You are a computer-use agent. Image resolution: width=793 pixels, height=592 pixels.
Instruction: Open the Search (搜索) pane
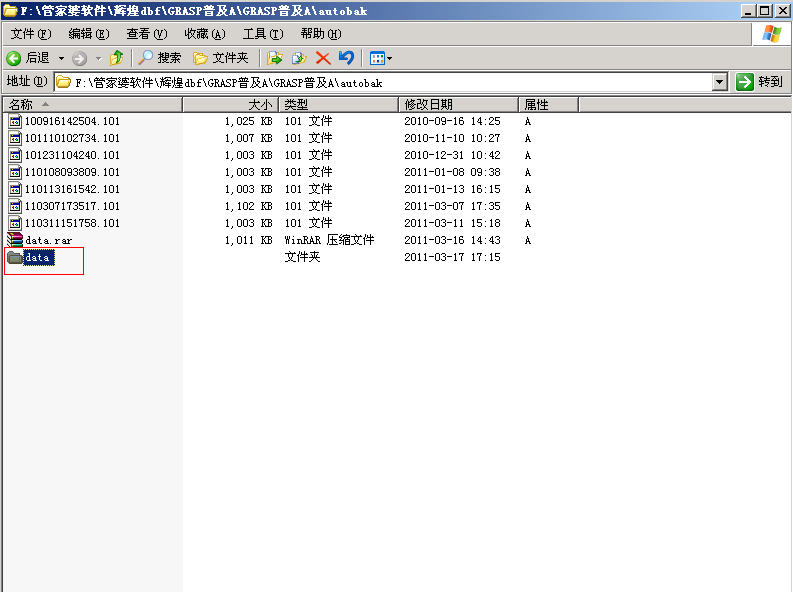159,58
